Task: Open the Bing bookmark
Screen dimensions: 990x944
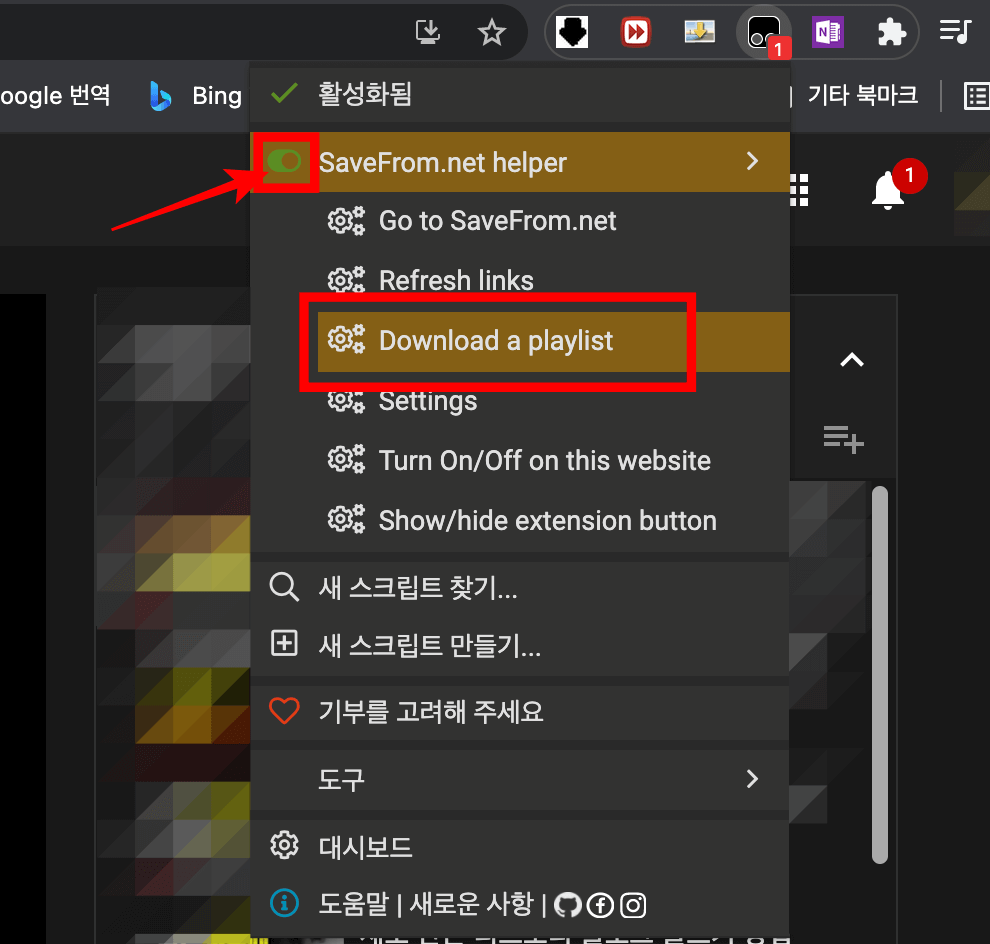Action: (196, 96)
